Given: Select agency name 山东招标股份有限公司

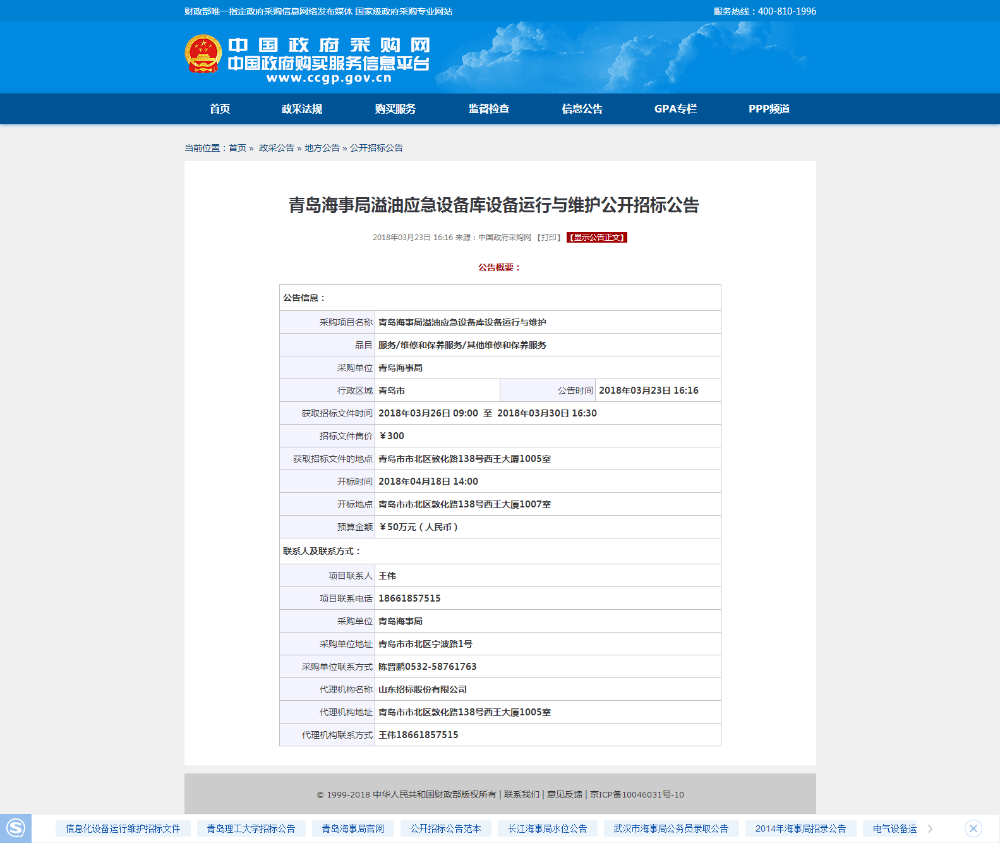Looking at the screenshot, I should pos(422,689).
